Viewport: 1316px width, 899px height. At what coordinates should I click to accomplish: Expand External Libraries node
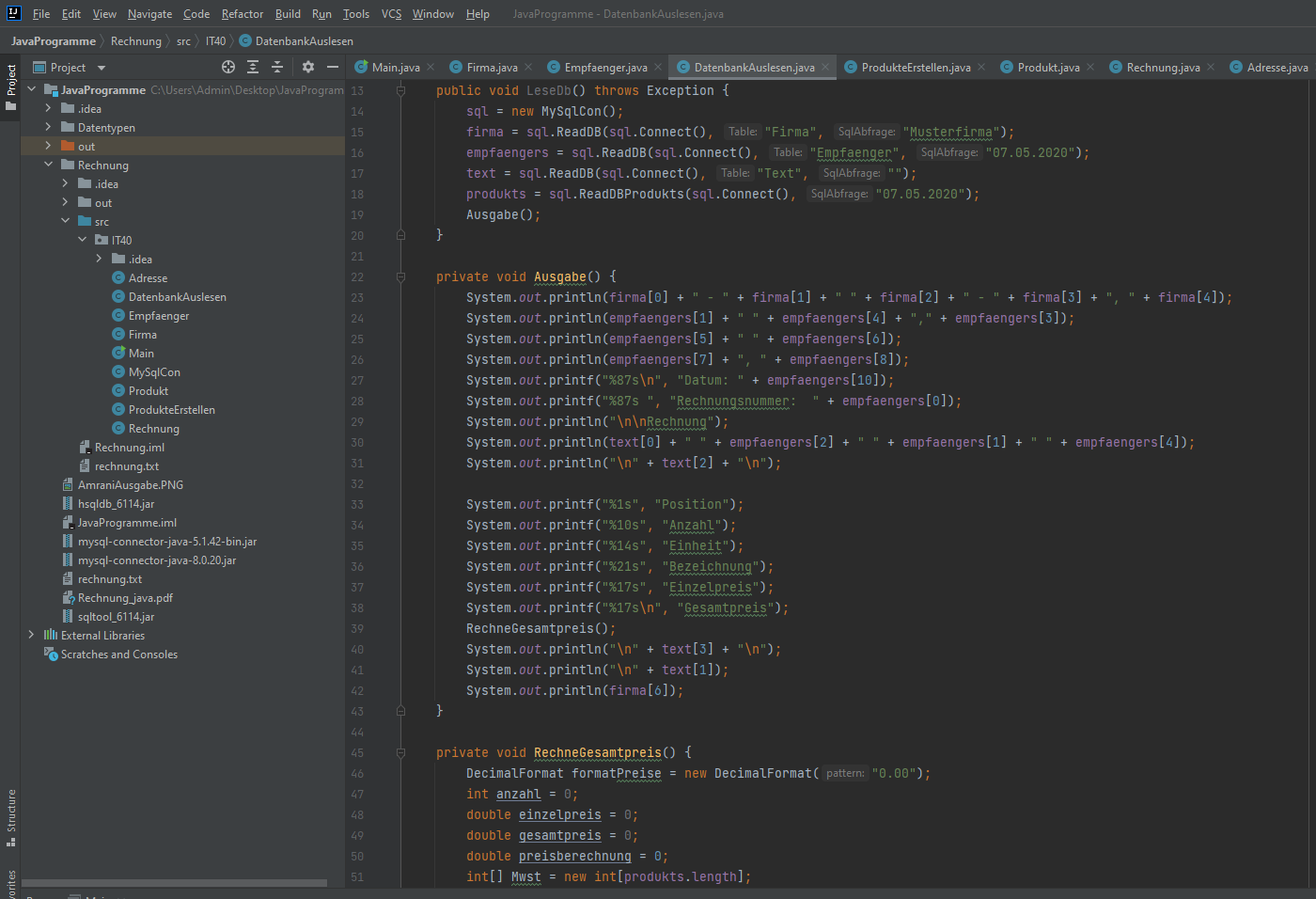[31, 635]
